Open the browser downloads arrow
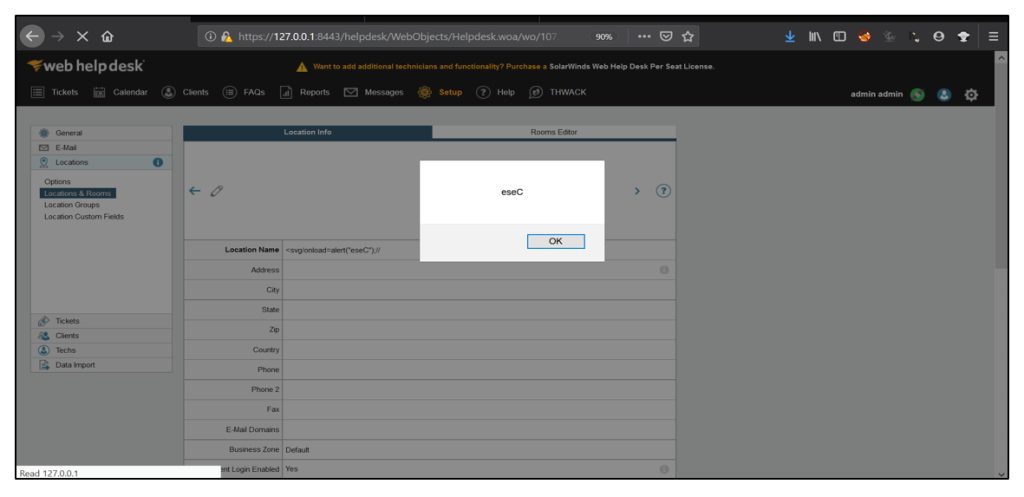 point(790,37)
